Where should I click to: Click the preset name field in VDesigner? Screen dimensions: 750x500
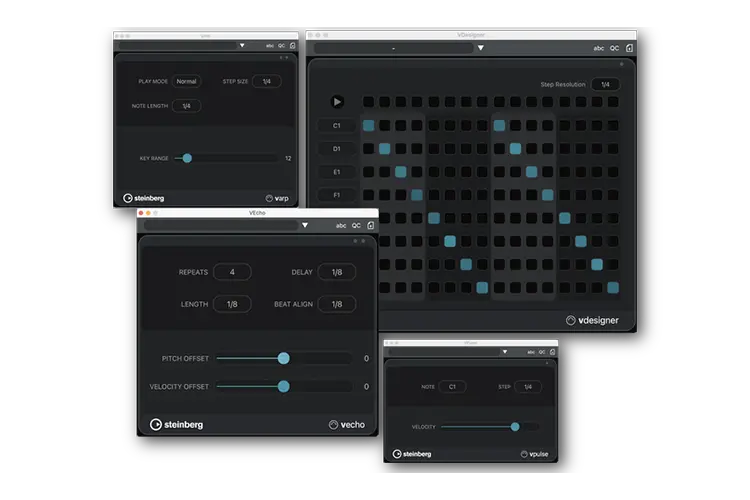click(394, 48)
